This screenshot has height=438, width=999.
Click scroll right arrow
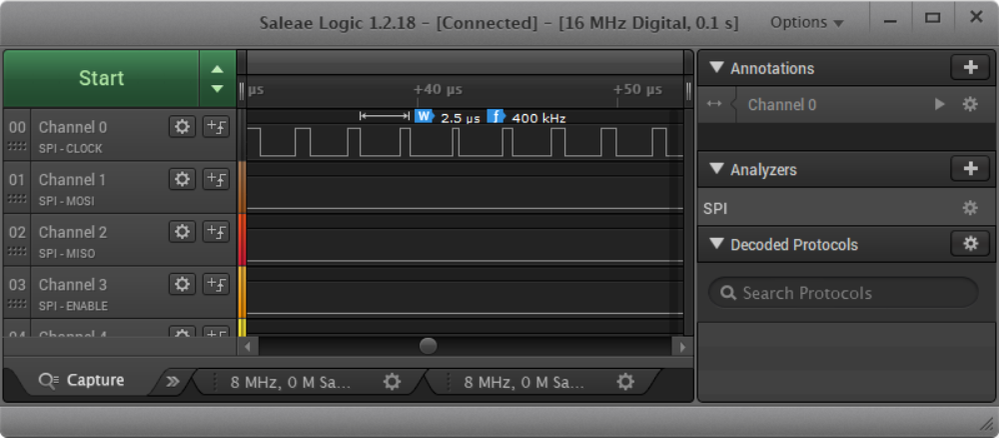click(x=682, y=347)
